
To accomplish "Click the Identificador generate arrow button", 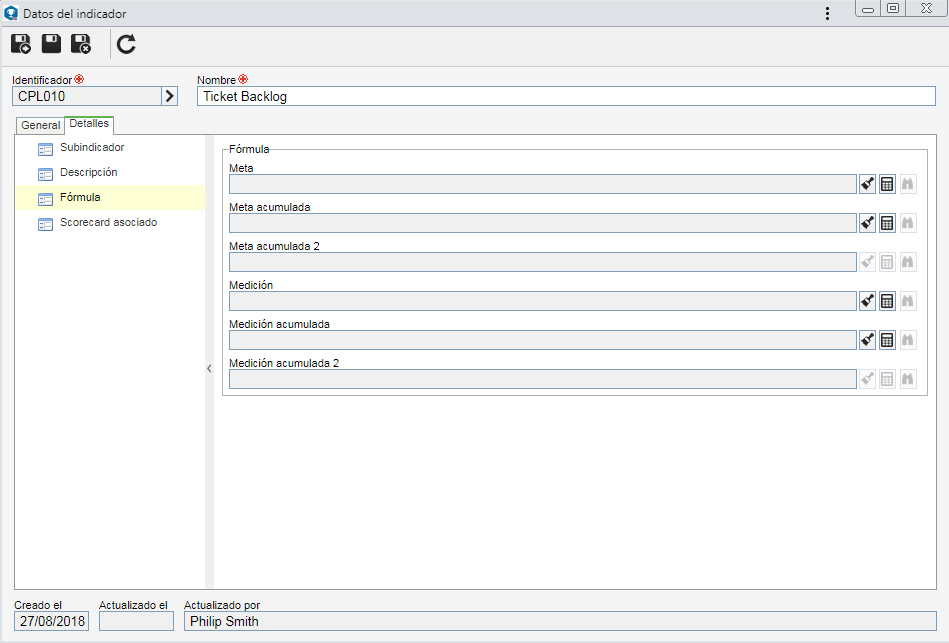I will pos(169,96).
